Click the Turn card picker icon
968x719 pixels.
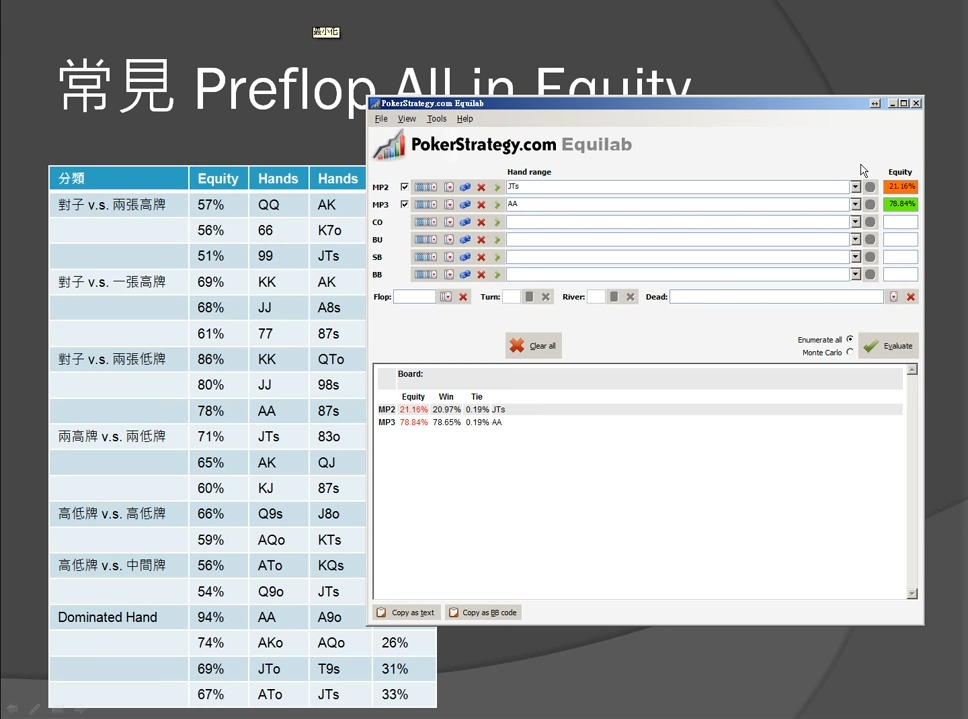529,297
